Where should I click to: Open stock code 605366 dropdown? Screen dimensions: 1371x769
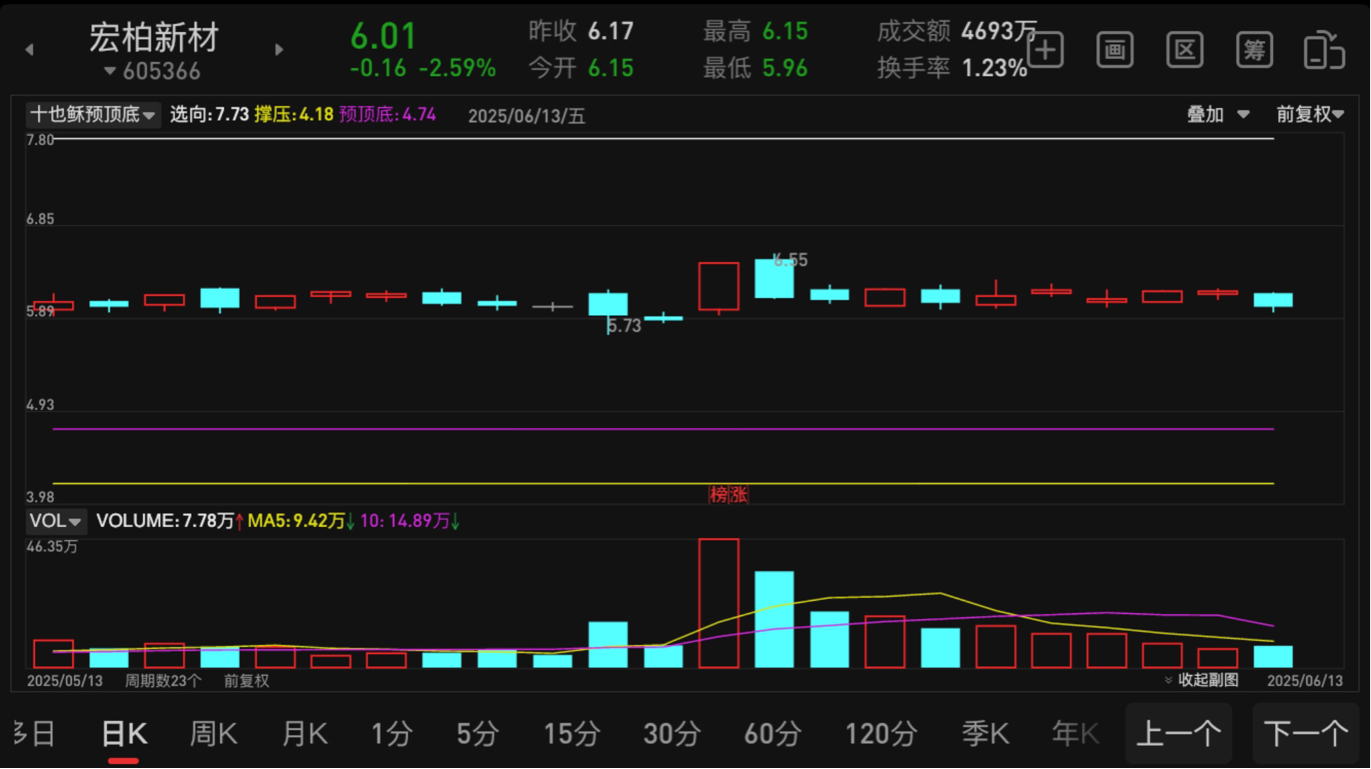pos(152,71)
